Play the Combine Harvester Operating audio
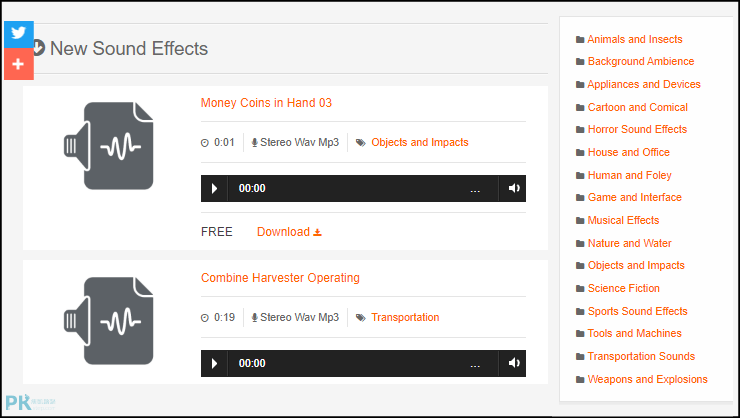Screen dimensions: 740x418 point(214,363)
